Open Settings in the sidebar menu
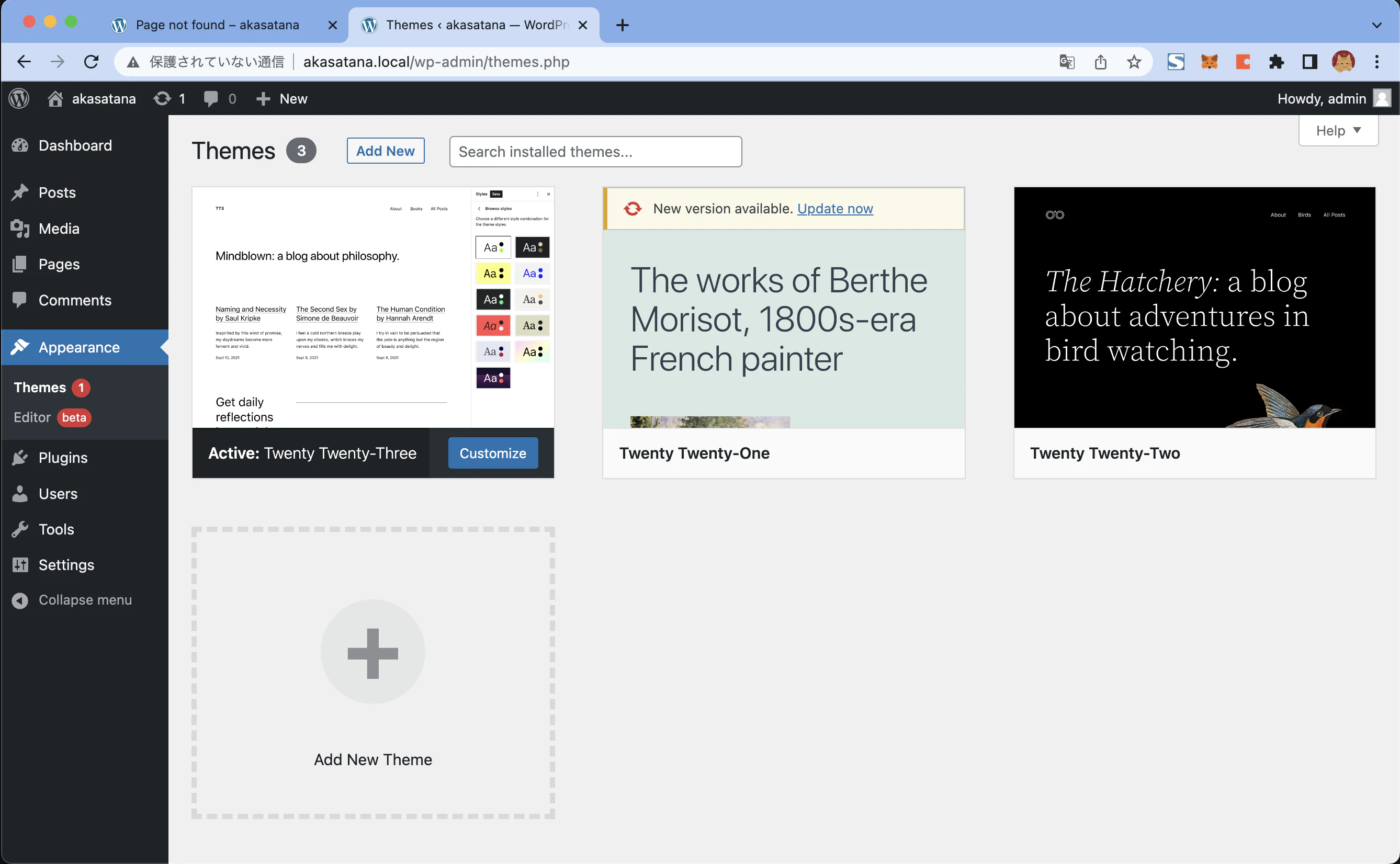Screen dimensions: 1400x864 [x=66, y=564]
